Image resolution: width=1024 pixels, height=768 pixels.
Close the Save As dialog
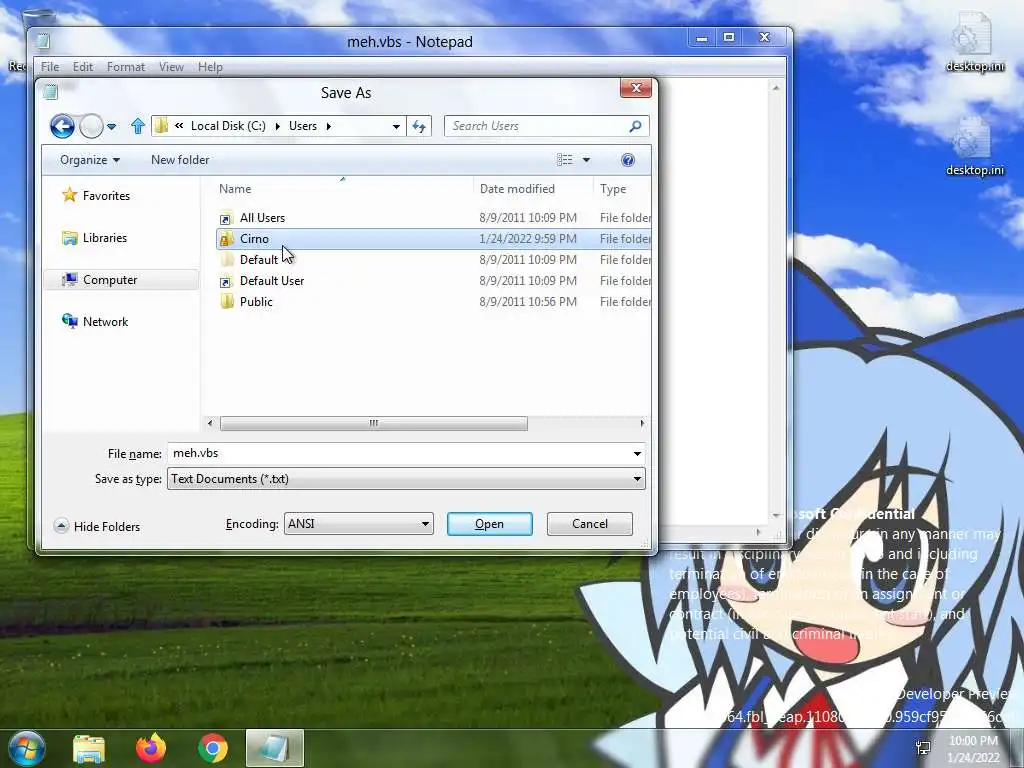click(636, 88)
